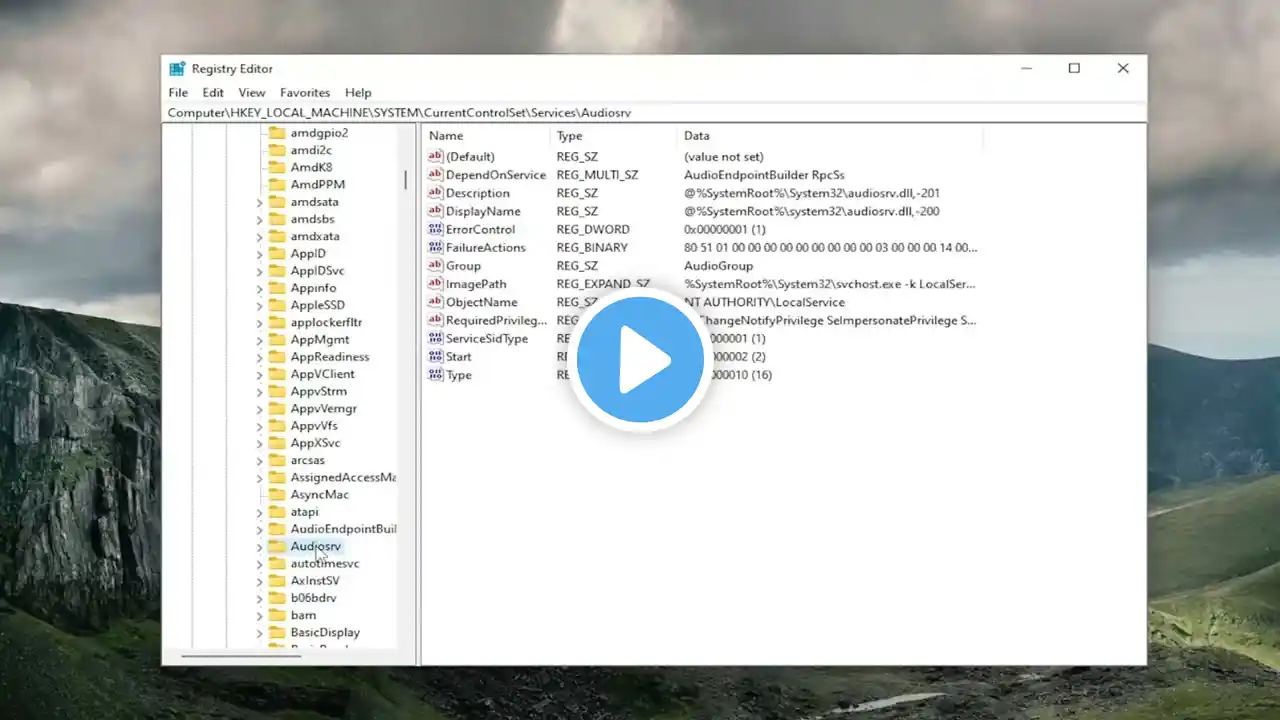Expand the amdsata key chevron
Image resolution: width=1280 pixels, height=720 pixels.
pyautogui.click(x=259, y=202)
